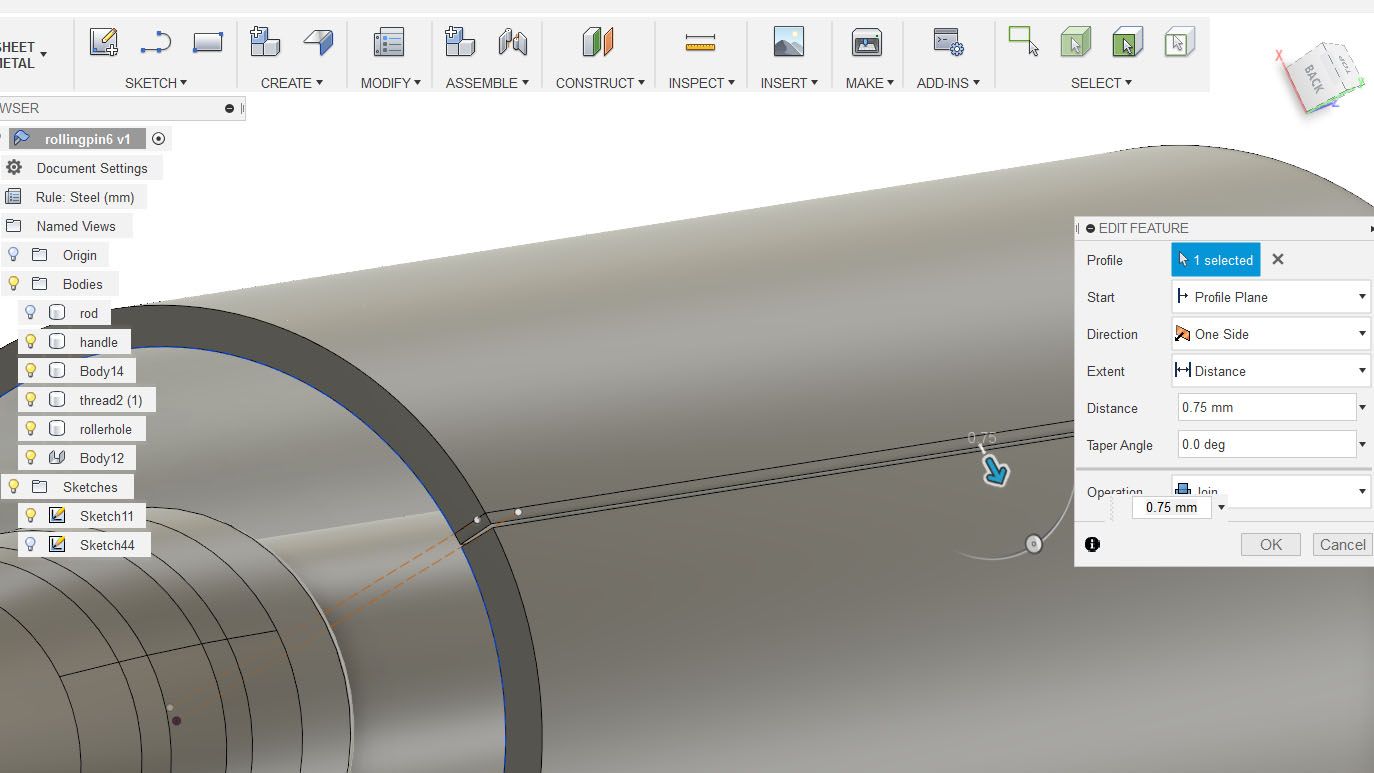Viewport: 1374px width, 773px height.
Task: Activate rollingpin6 v1 radio button
Action: tap(158, 139)
